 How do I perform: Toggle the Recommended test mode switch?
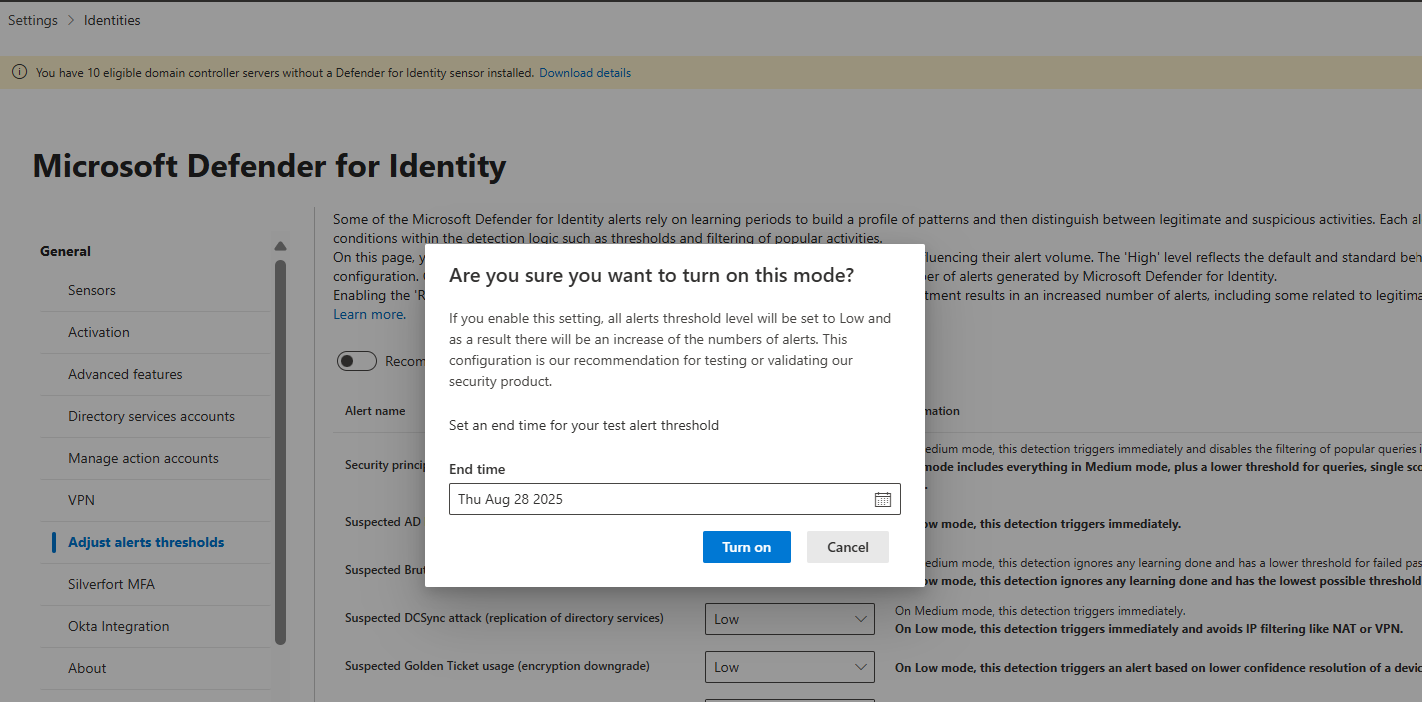(x=357, y=361)
